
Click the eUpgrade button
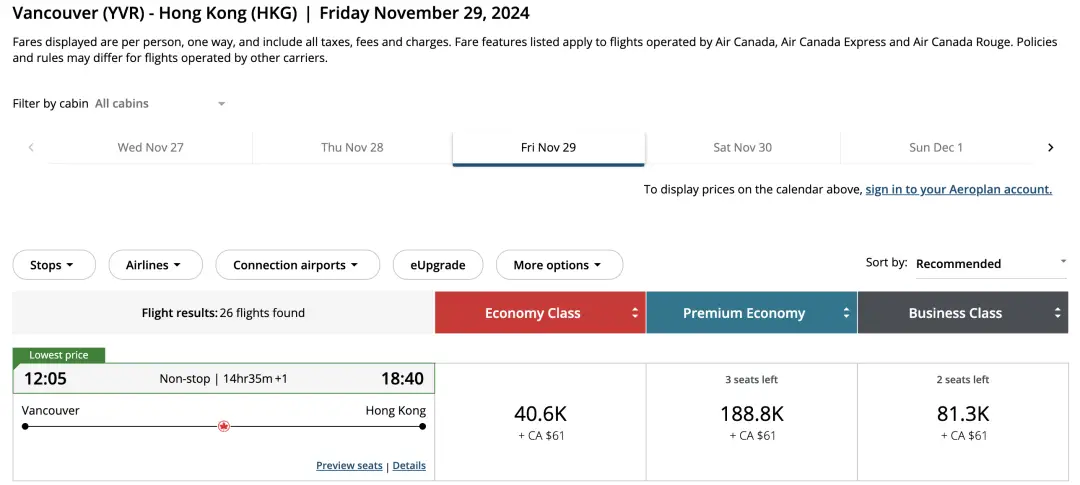(438, 265)
